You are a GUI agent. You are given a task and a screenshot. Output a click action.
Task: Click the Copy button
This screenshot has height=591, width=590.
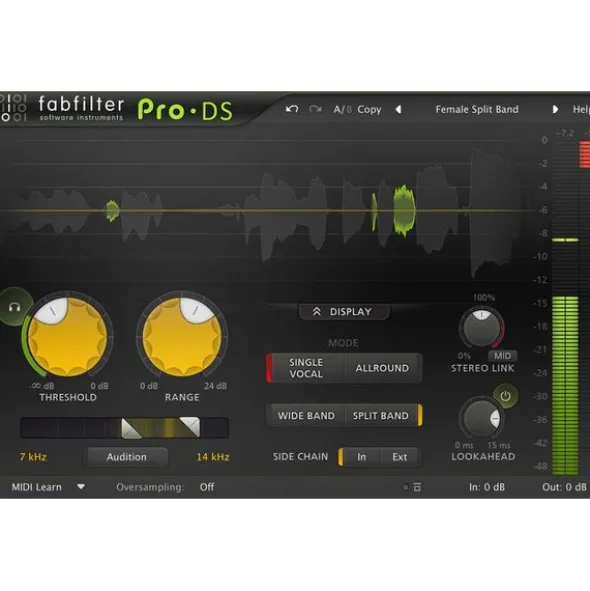(x=369, y=109)
